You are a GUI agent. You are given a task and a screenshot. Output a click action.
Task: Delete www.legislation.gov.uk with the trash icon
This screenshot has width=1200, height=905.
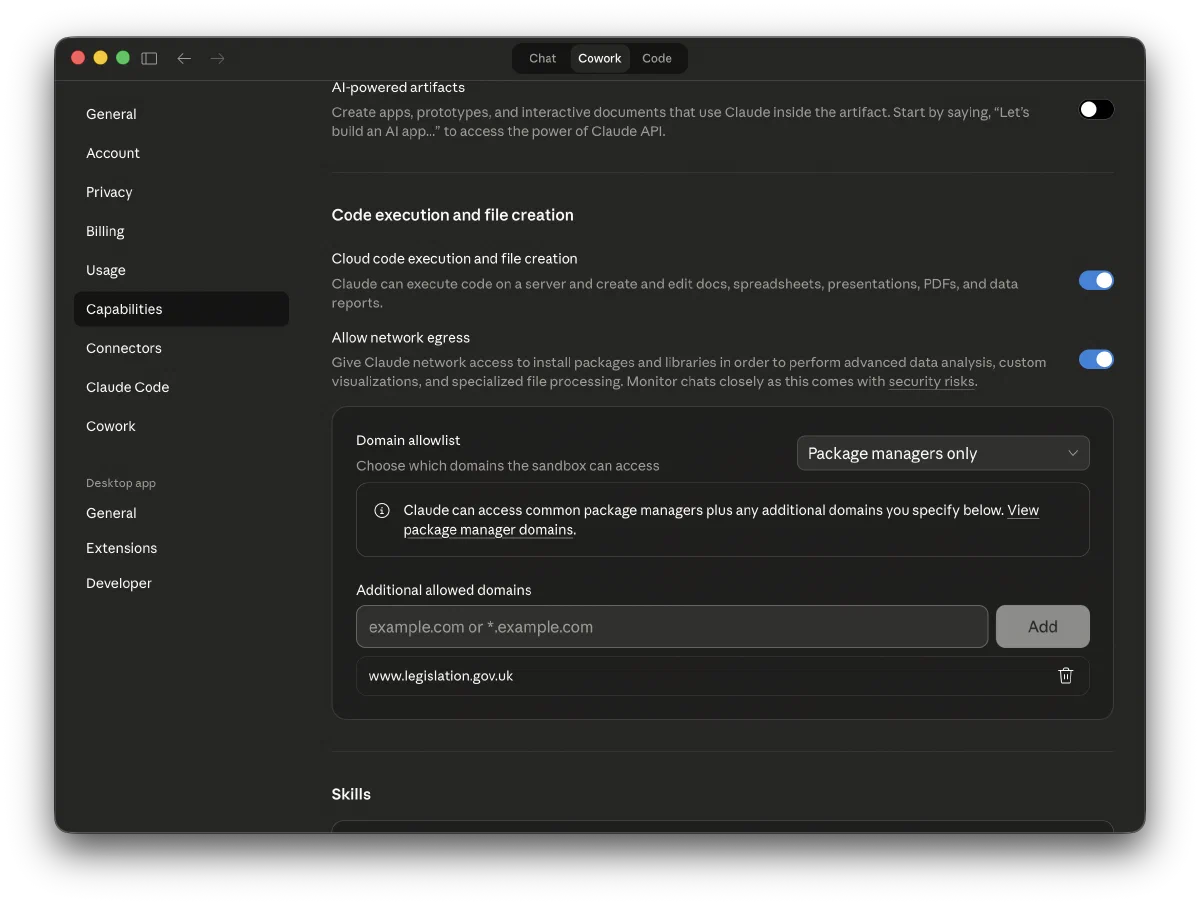tap(1065, 676)
